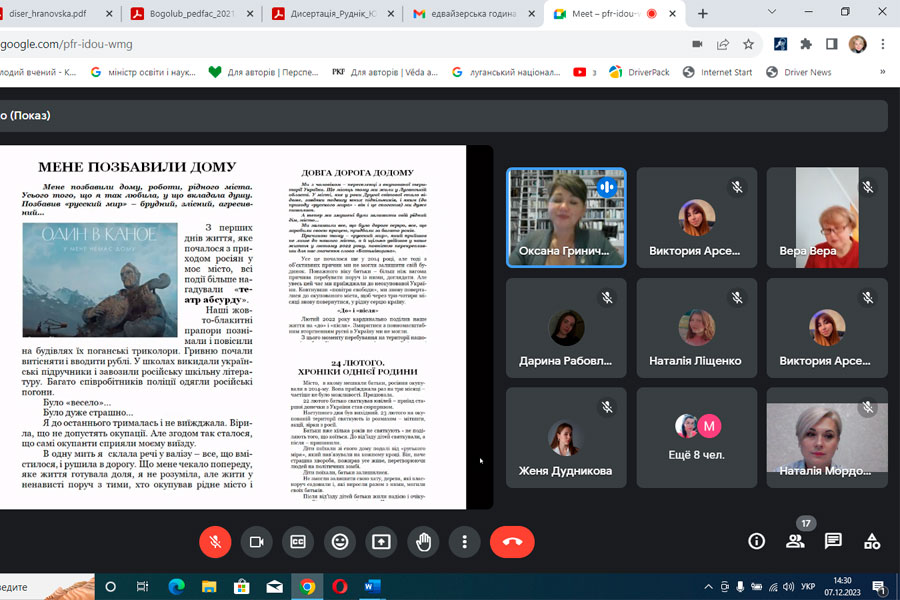Open more options three-dot menu in Meet
This screenshot has height=600, width=900.
[x=464, y=541]
